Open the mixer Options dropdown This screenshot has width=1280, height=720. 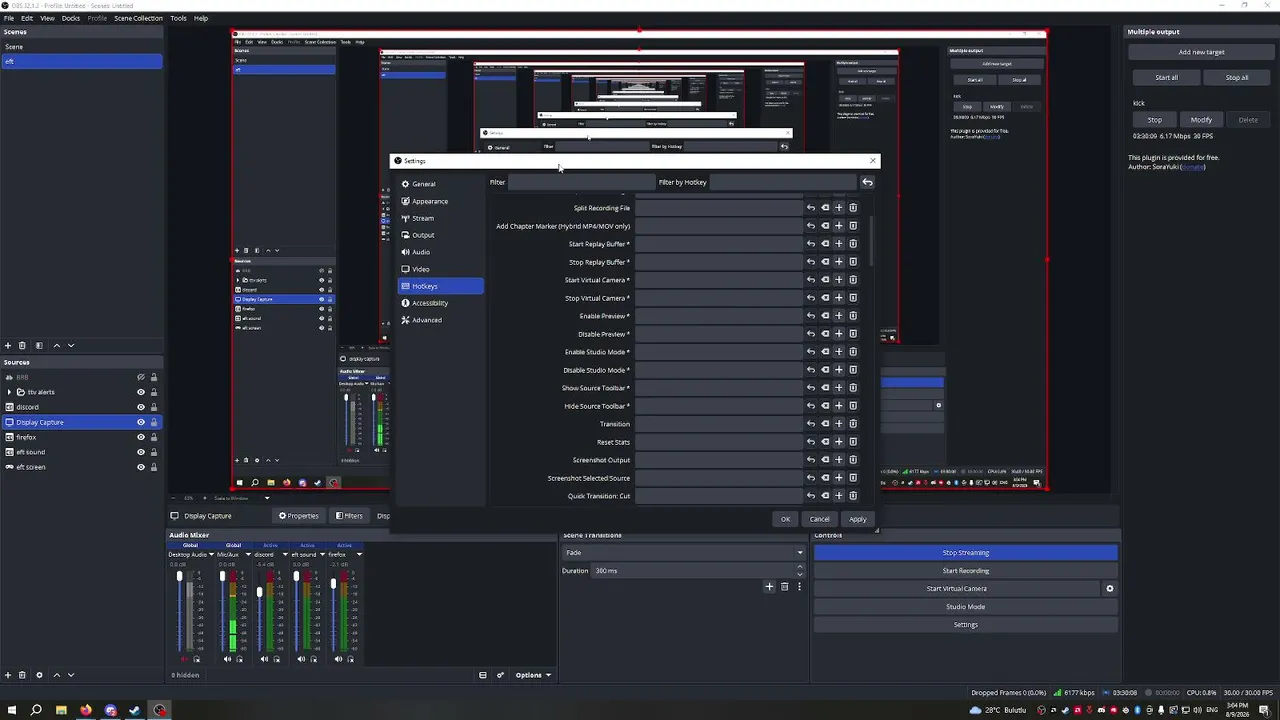(x=533, y=675)
